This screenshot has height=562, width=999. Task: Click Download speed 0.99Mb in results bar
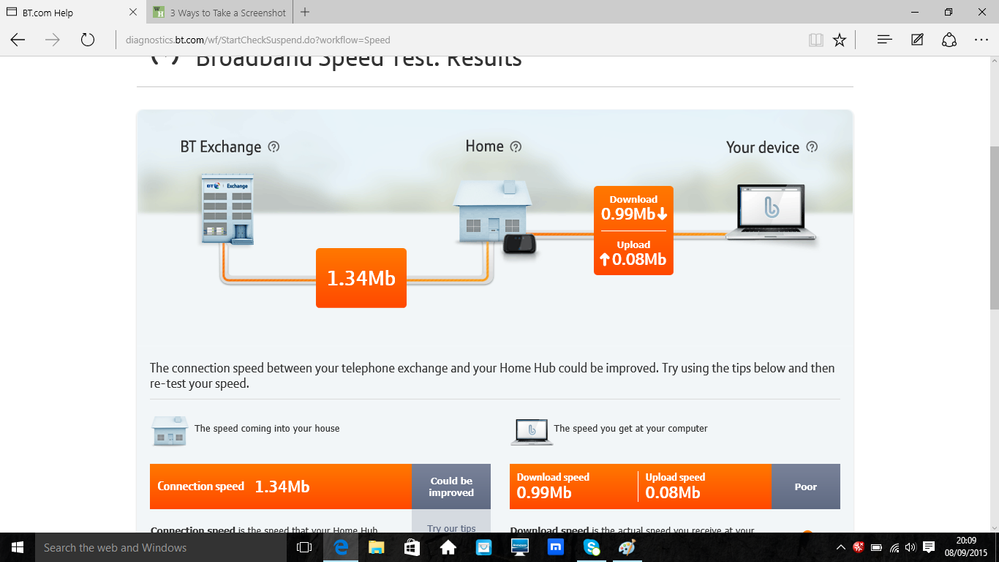pyautogui.click(x=553, y=486)
